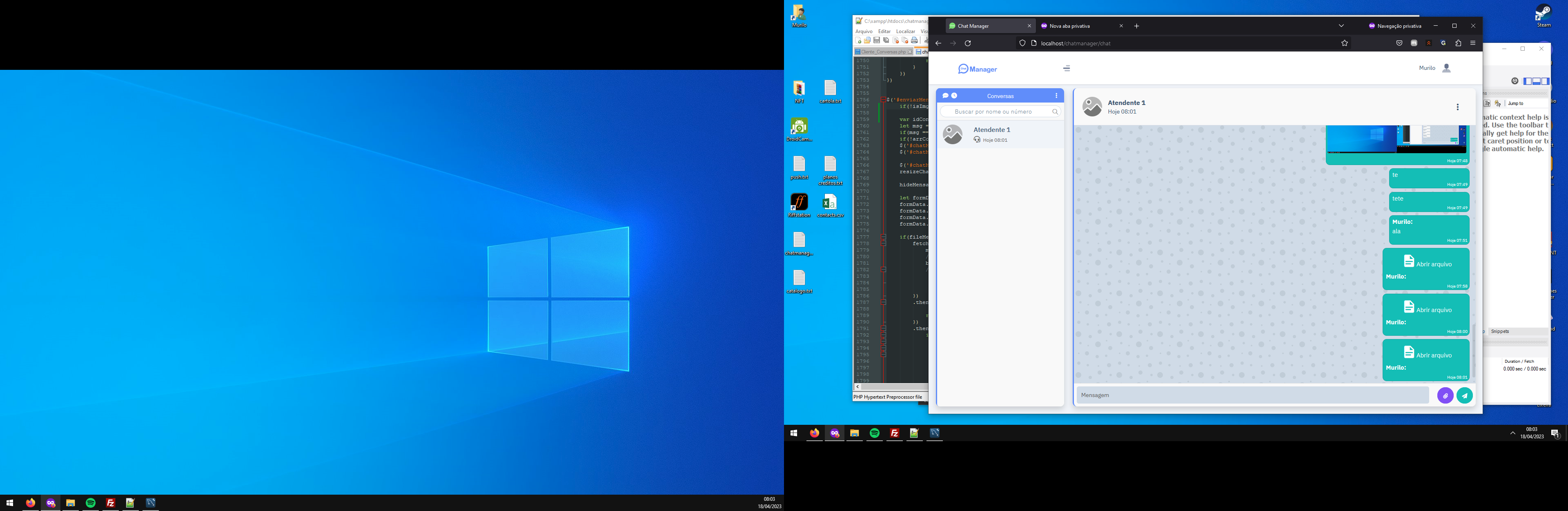Close the Nova aba privativa tab
This screenshot has width=1568, height=511.
pos(1120,26)
